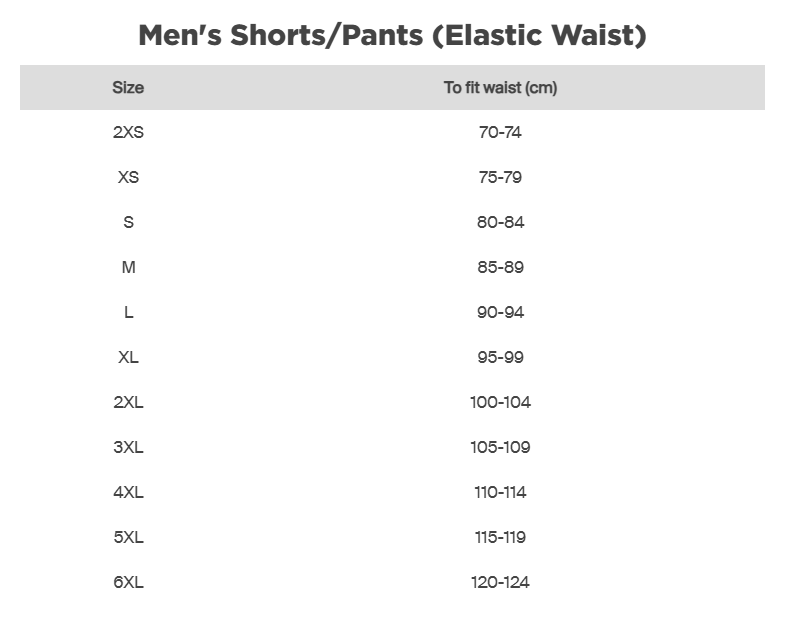Select the 4XL size cell
The height and width of the screenshot is (622, 790).
(128, 492)
